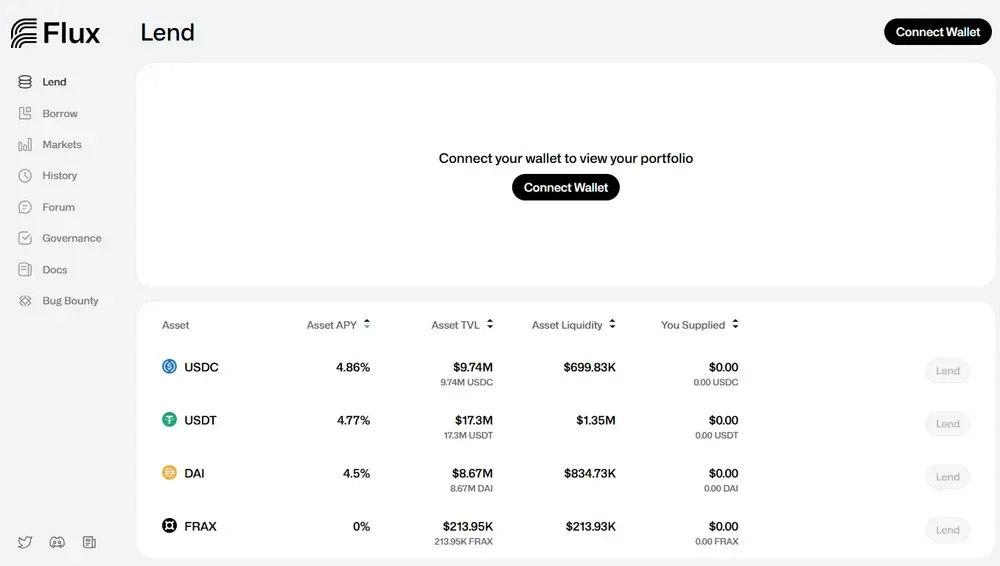The height and width of the screenshot is (566, 1000).
Task: Click the Flux logo icon
Action: coord(24,33)
